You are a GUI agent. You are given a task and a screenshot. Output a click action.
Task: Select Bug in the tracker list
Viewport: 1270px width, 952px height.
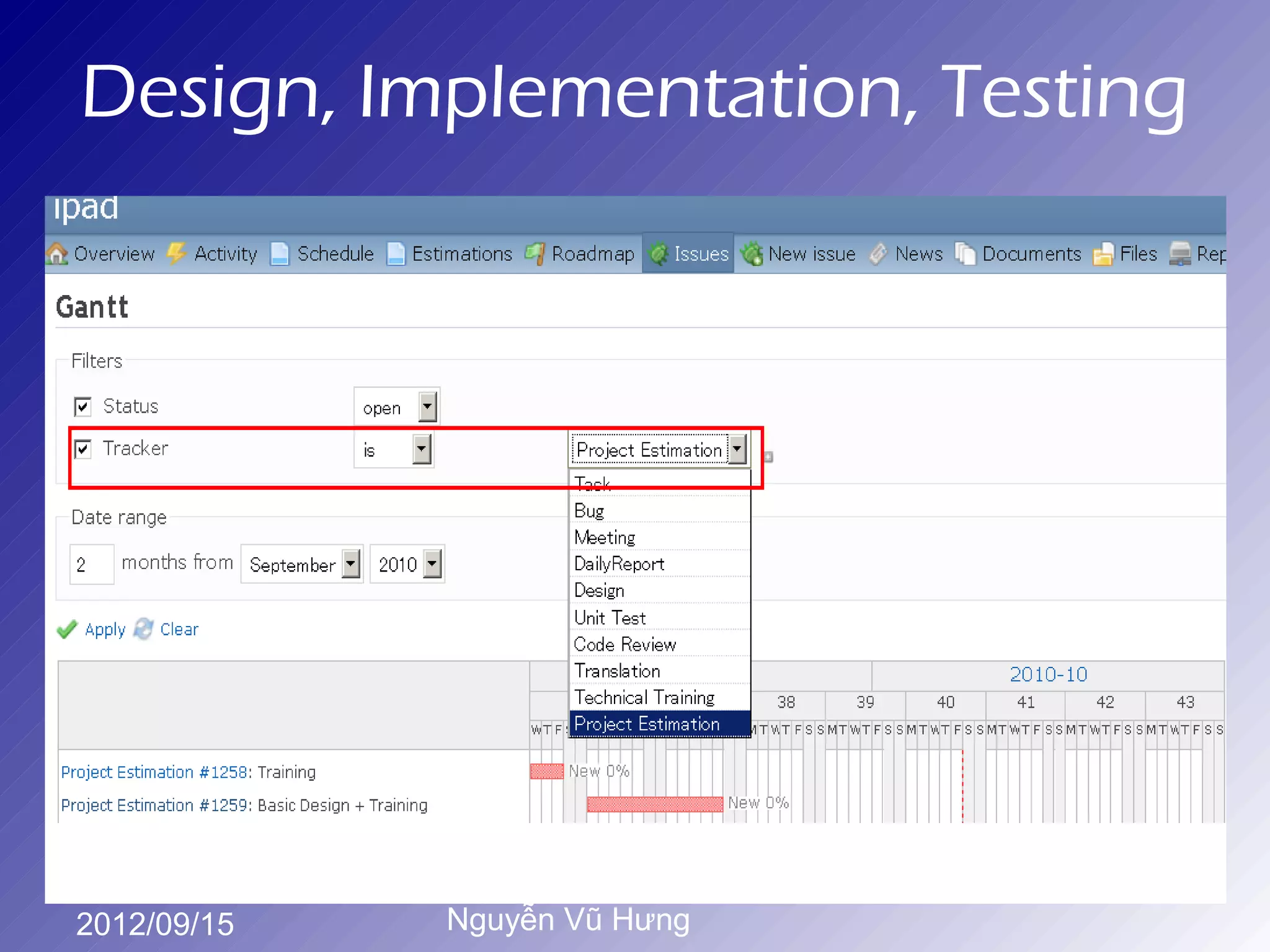point(659,510)
